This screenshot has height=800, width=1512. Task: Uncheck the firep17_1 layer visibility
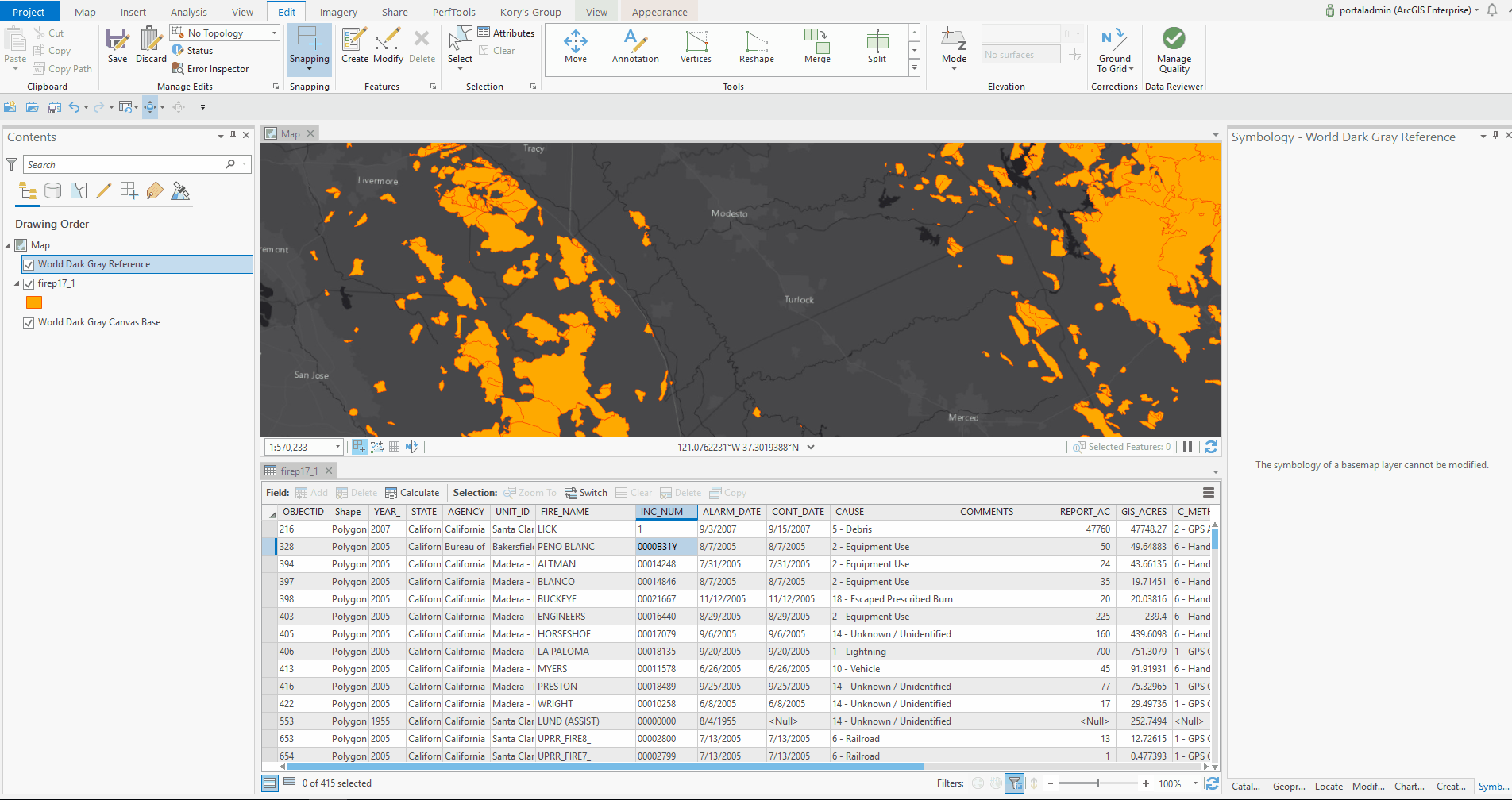[29, 283]
